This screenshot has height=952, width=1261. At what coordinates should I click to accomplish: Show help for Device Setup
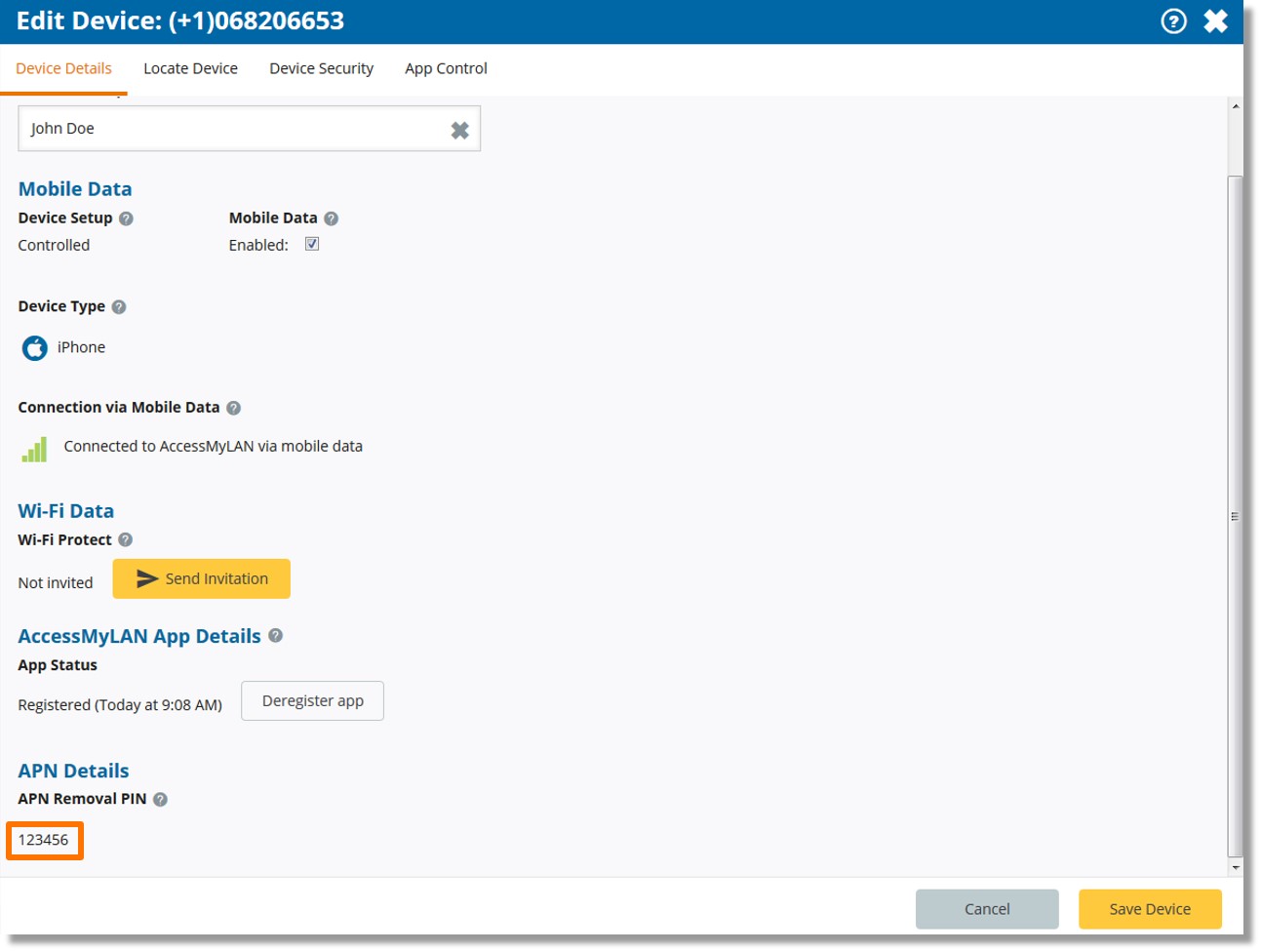(126, 218)
